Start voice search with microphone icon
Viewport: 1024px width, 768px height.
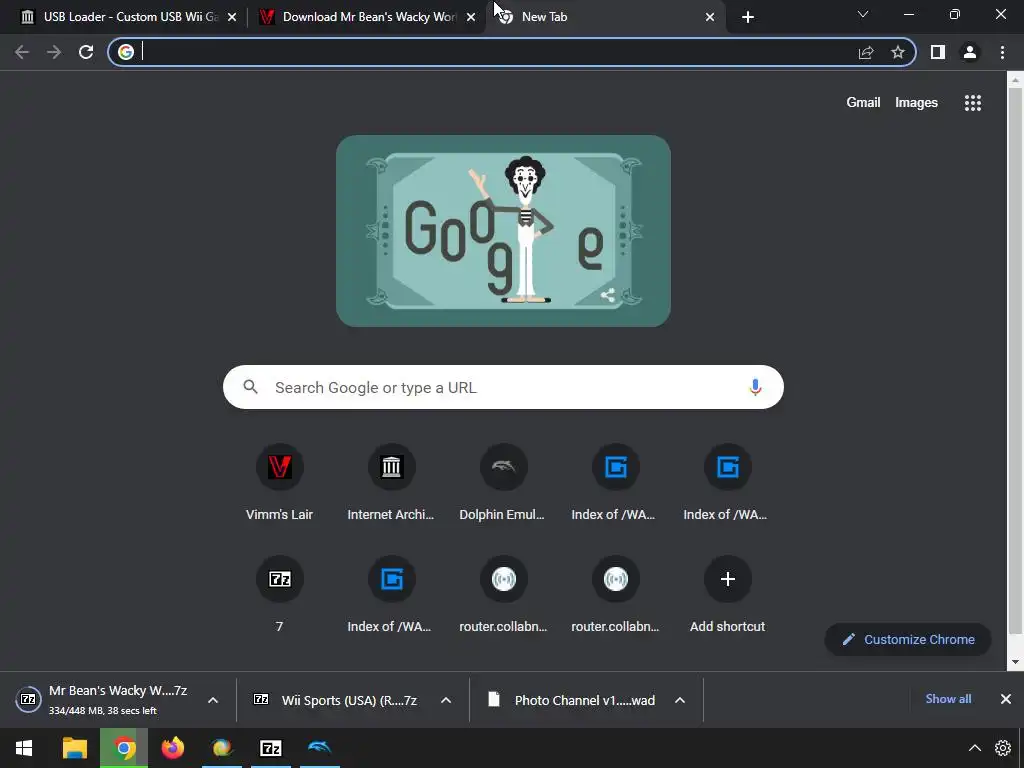[x=755, y=387]
